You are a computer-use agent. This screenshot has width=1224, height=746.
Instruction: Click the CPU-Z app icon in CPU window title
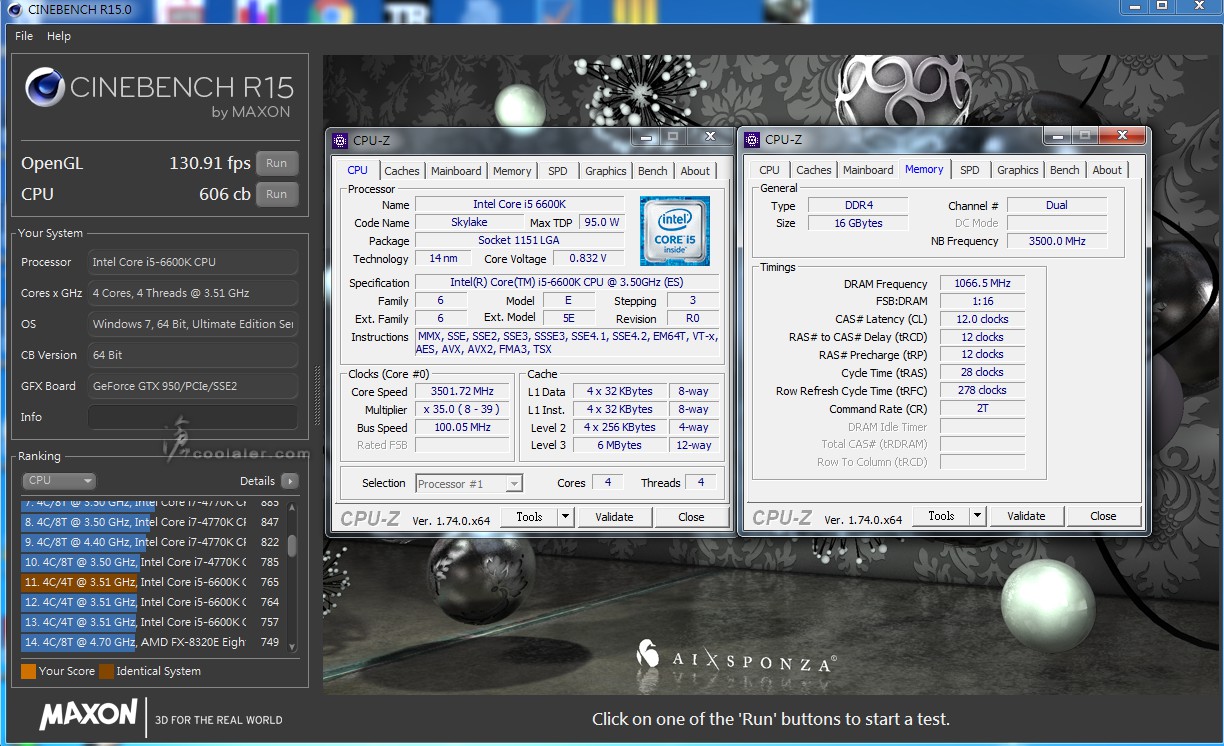340,140
